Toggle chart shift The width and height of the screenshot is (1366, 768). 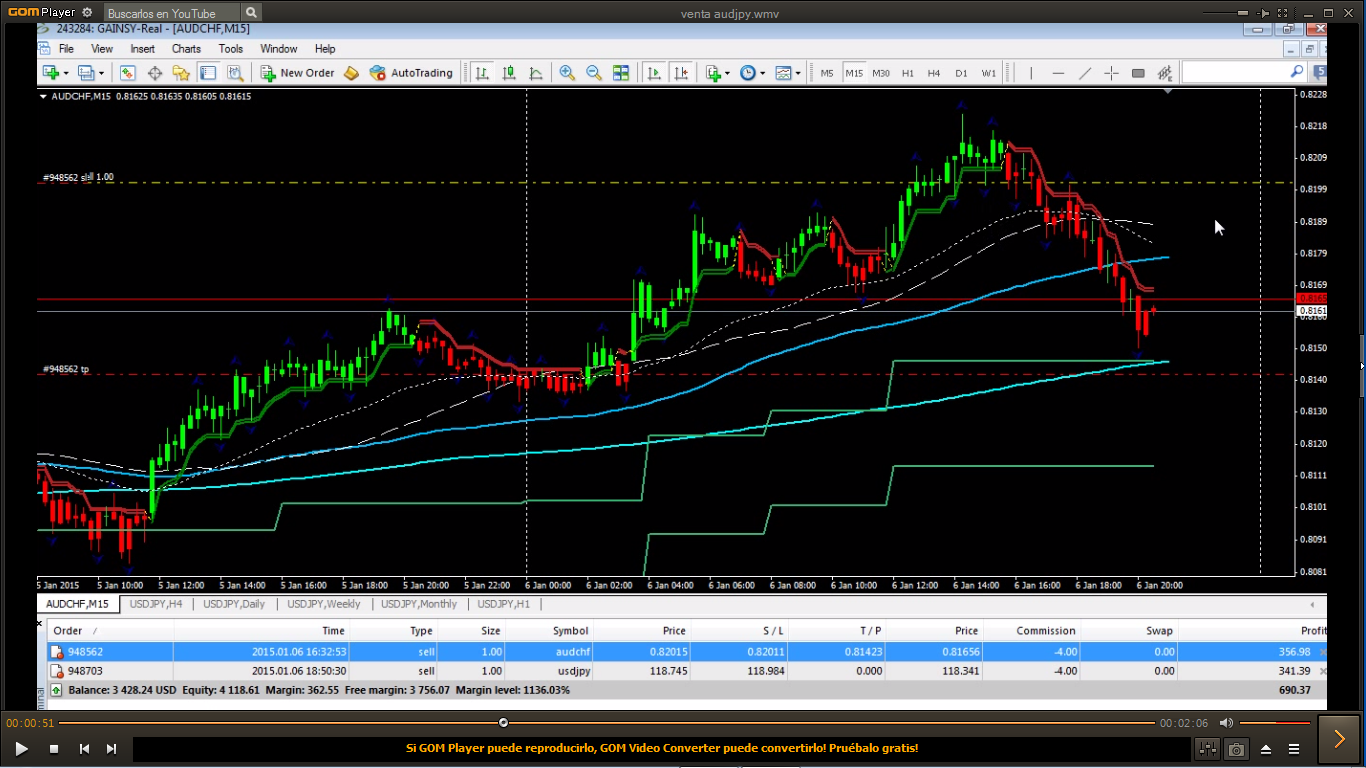tap(681, 73)
